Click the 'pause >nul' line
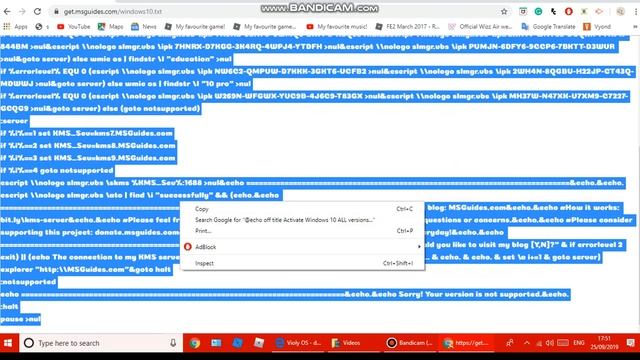This screenshot has width=640, height=360. point(20,319)
